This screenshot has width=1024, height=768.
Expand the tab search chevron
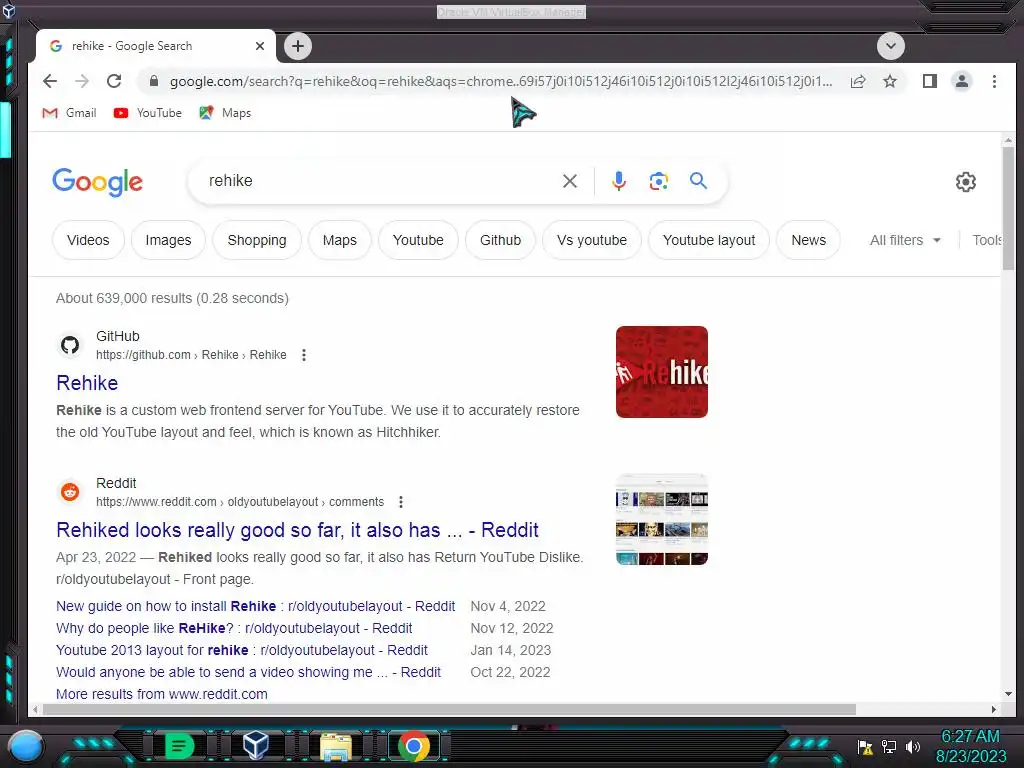point(891,46)
